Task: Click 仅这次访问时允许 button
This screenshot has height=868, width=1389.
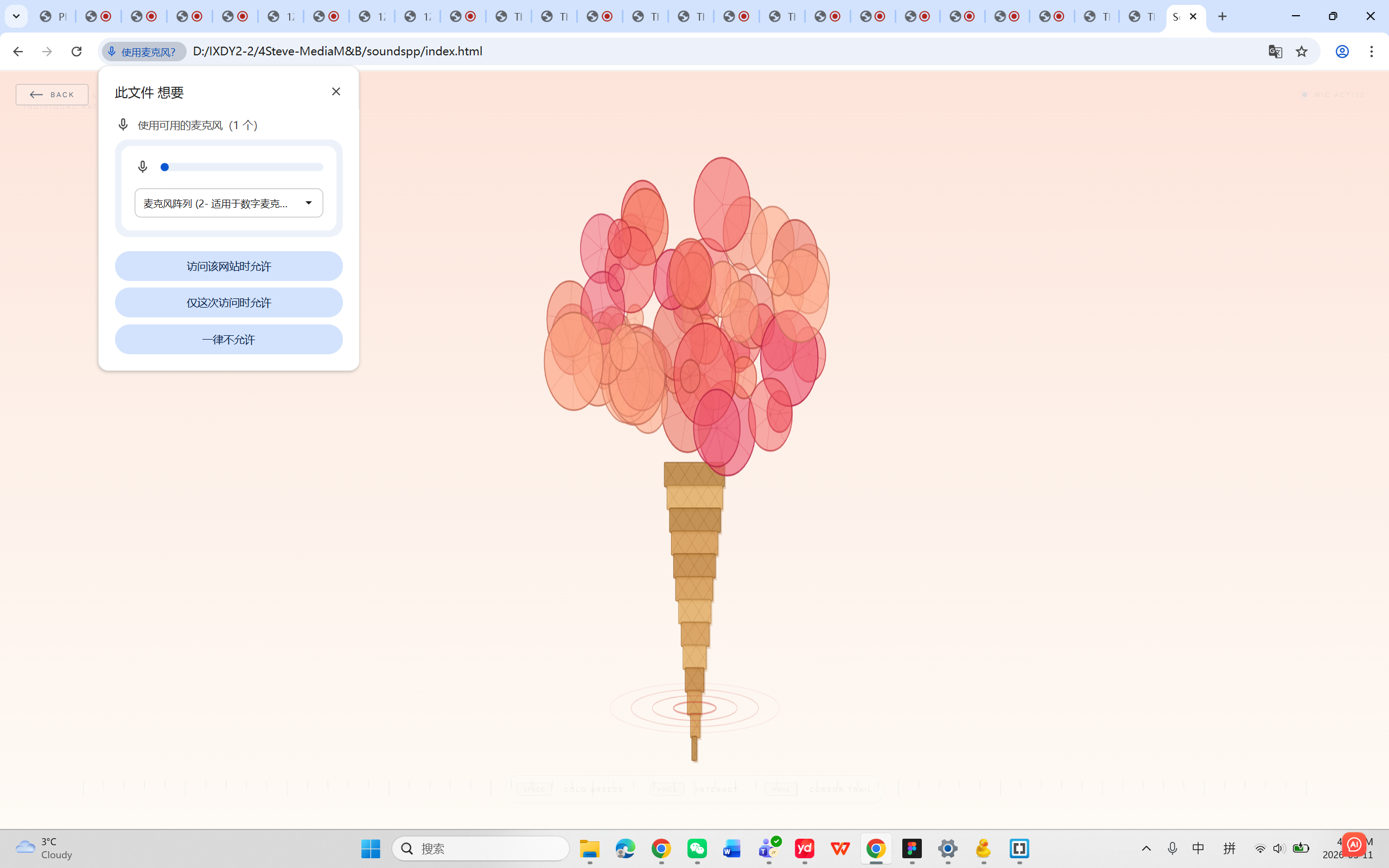Action: (x=228, y=303)
